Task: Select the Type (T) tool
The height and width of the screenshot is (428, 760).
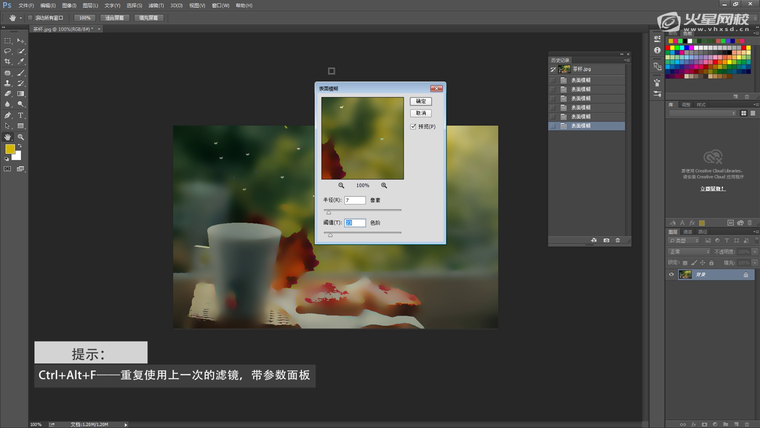Action: tap(20, 115)
